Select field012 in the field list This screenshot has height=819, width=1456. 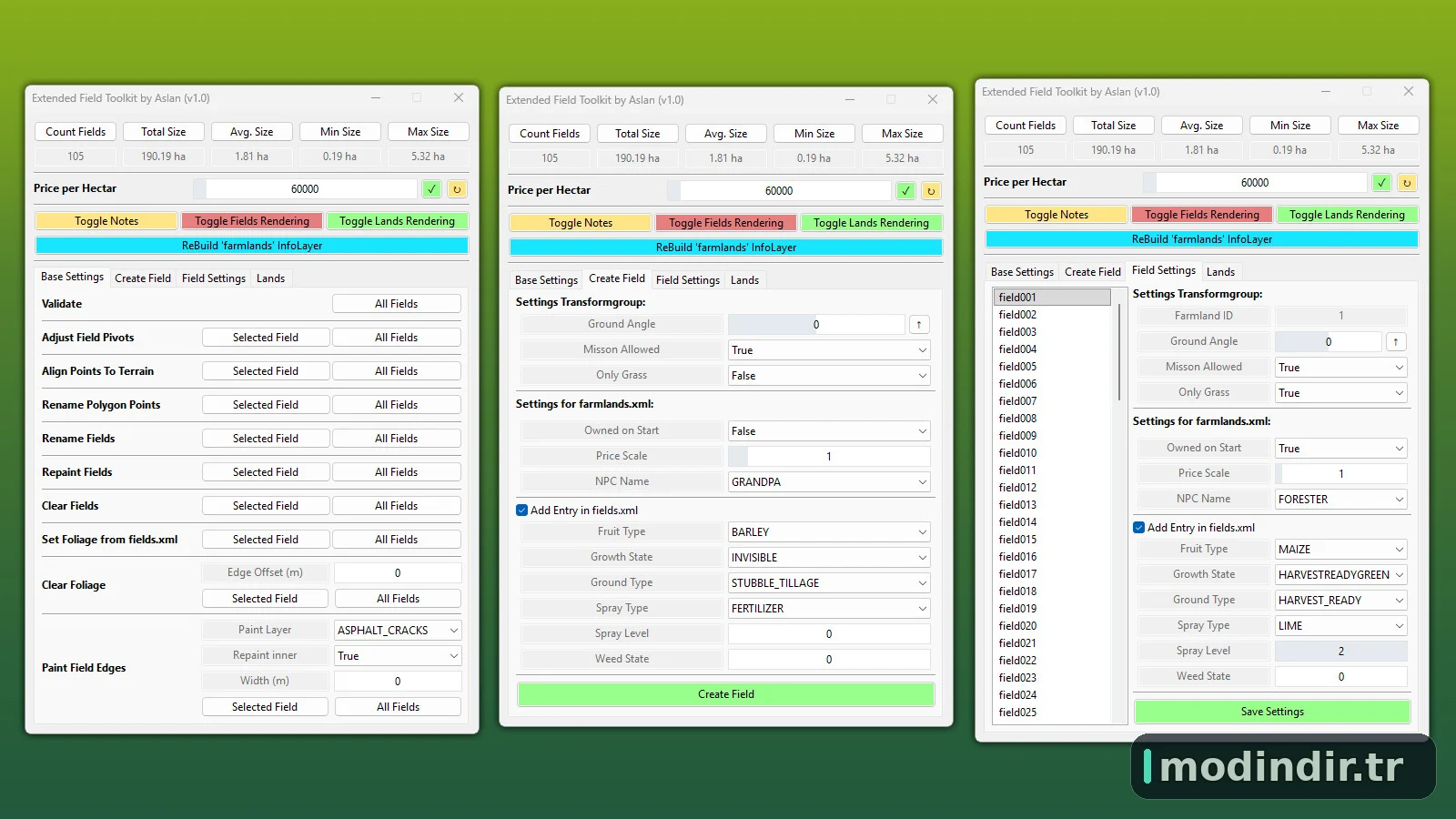1053,488
